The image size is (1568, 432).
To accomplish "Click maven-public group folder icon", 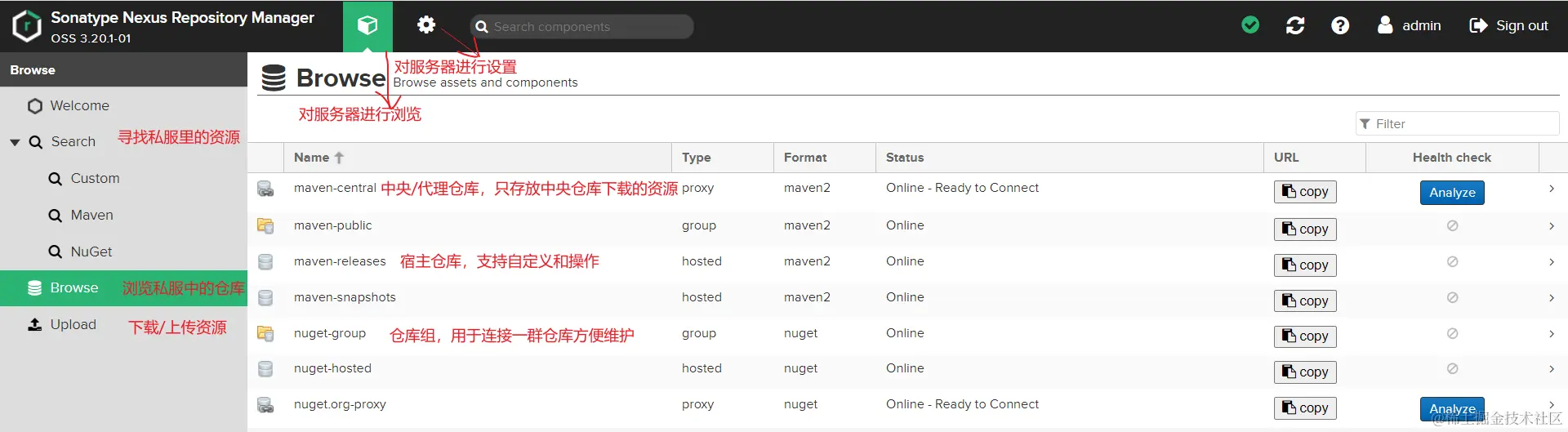I will tap(265, 226).
